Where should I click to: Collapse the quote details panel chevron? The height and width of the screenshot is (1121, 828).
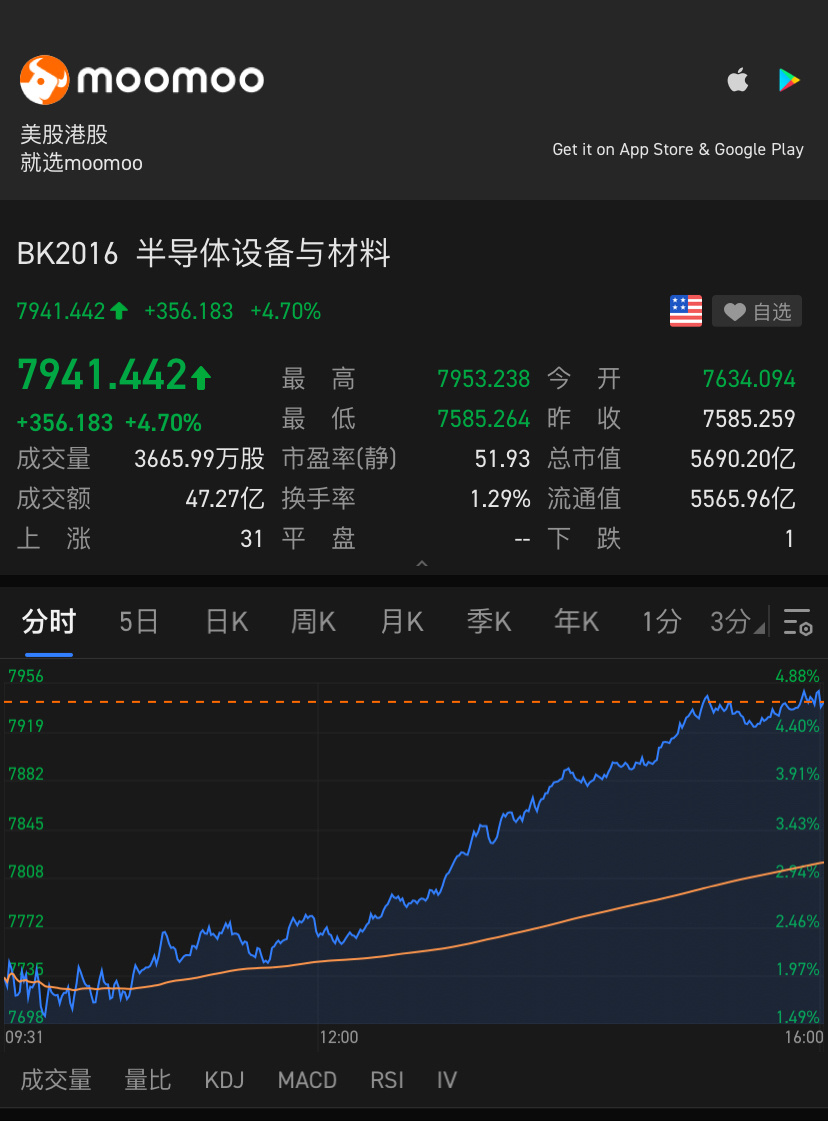coord(422,564)
